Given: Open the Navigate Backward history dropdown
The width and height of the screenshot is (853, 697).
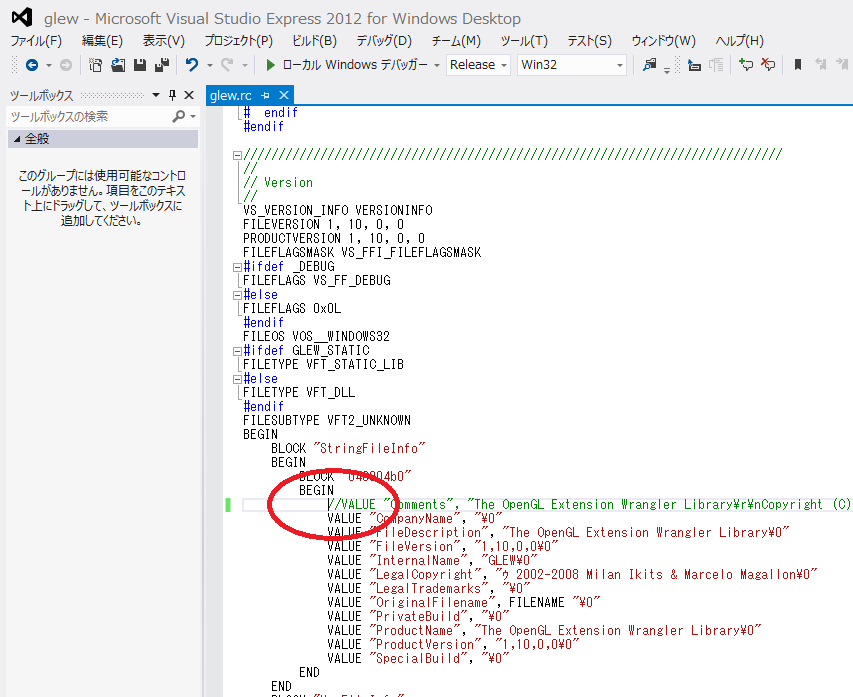Looking at the screenshot, I should coord(48,65).
